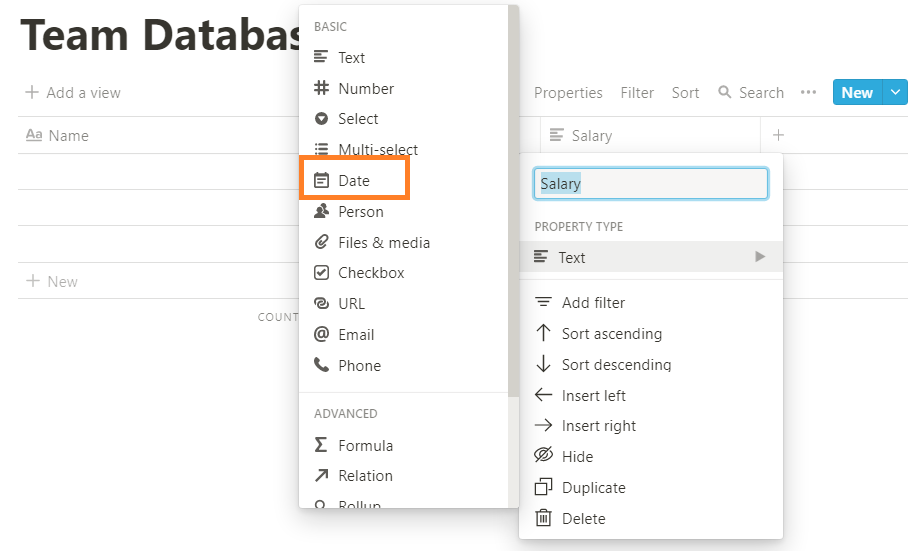Click into the Salary name input field
This screenshot has height=551, width=922.
(x=650, y=183)
